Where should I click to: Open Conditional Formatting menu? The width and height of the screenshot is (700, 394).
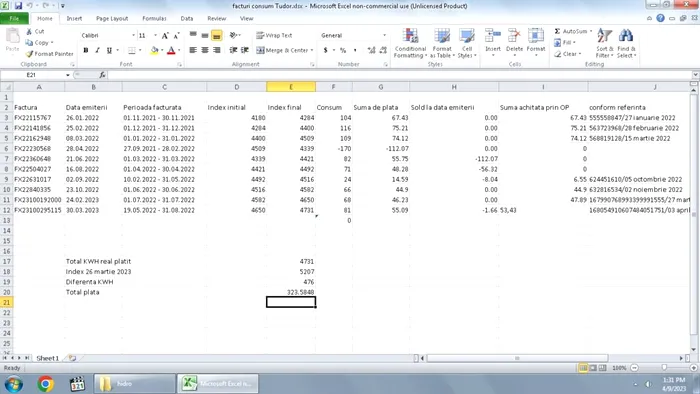[410, 43]
